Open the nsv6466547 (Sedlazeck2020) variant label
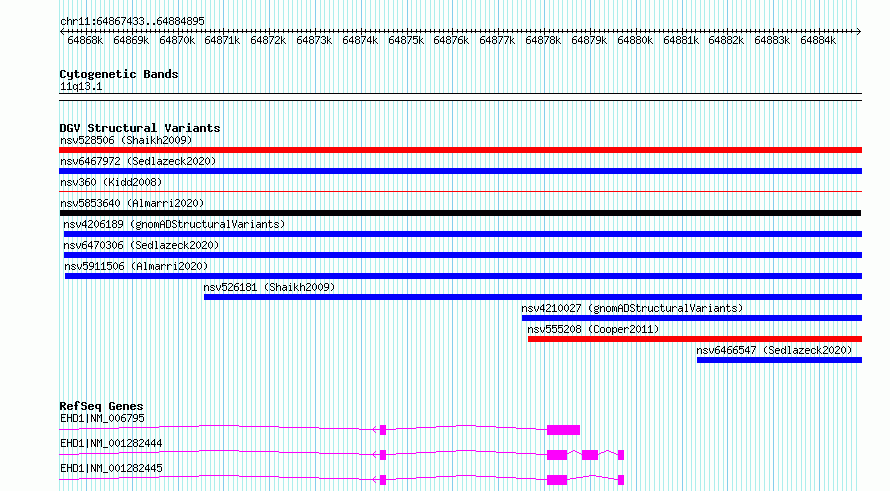 click(774, 350)
